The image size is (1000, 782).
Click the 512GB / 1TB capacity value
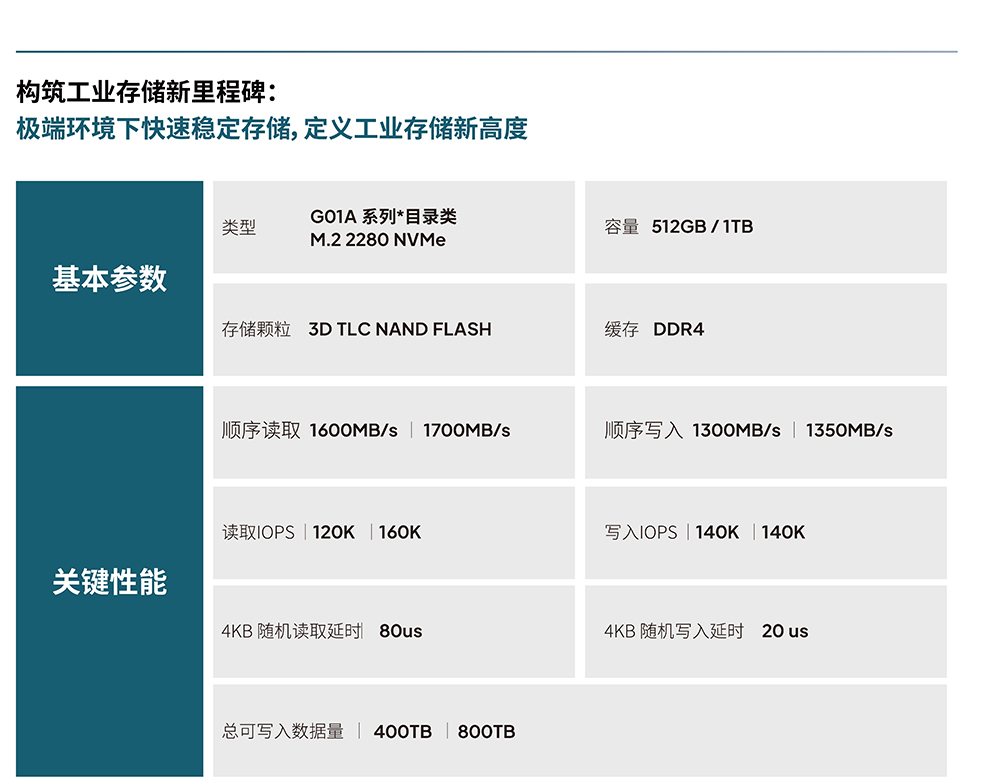(x=702, y=227)
